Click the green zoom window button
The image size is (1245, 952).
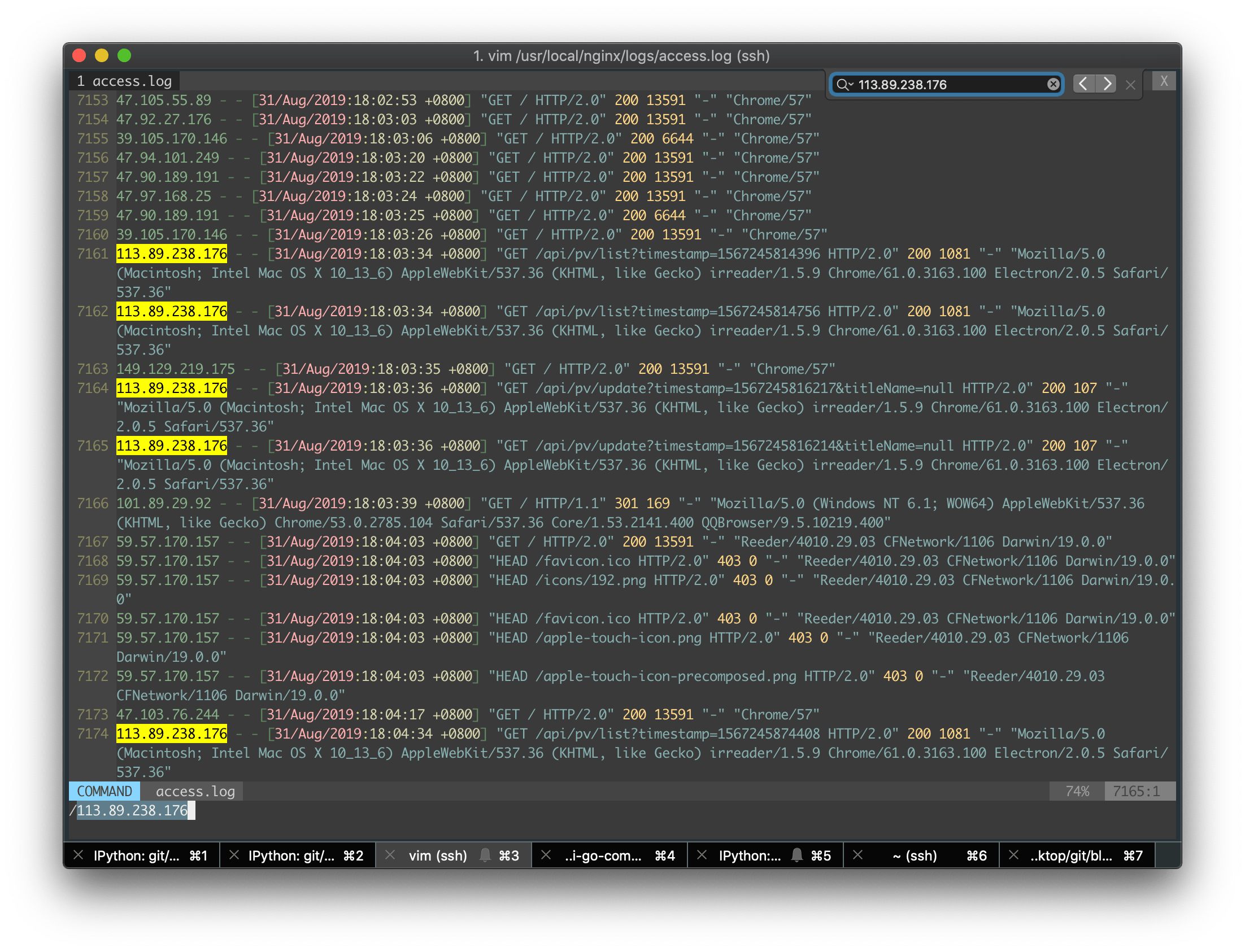point(124,55)
